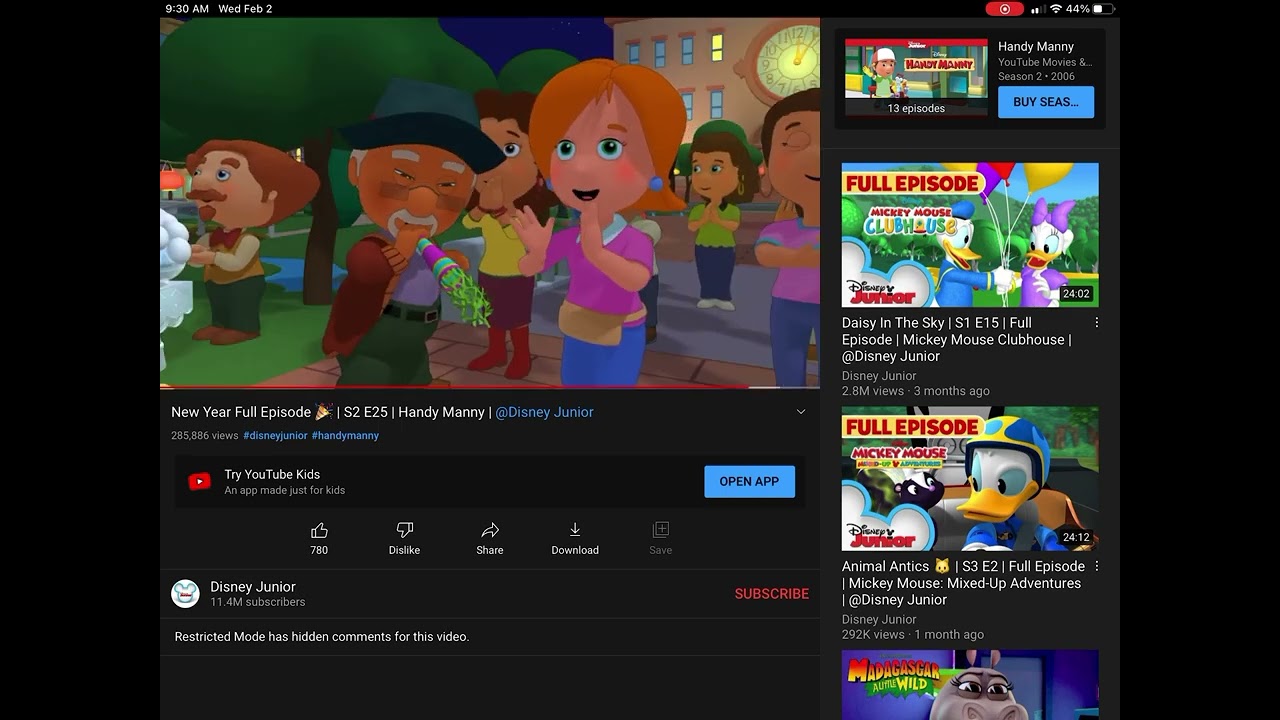The image size is (1280, 720).
Task: Click the Disney Junior channel name
Action: (x=253, y=587)
